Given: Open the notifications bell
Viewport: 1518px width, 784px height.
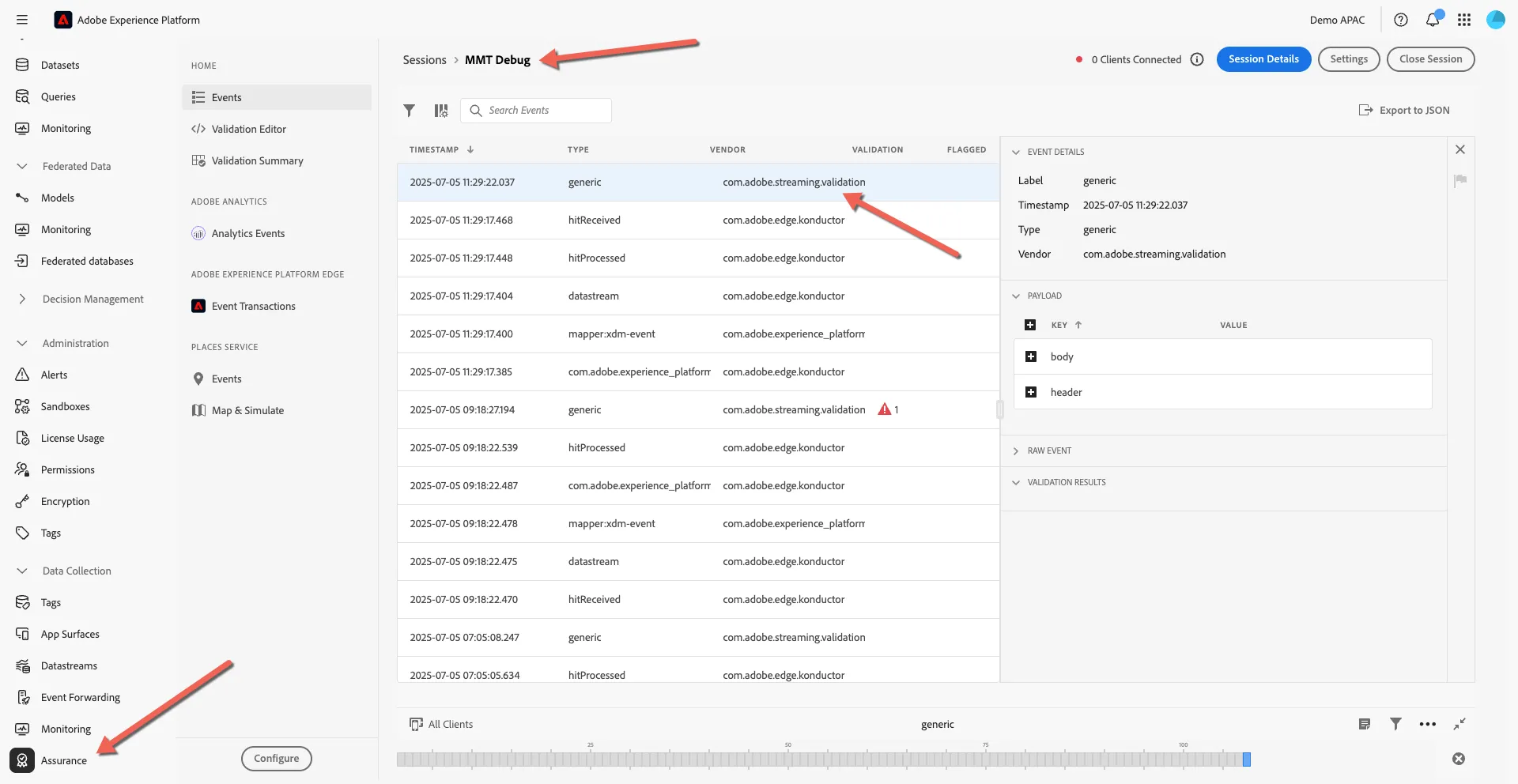Looking at the screenshot, I should 1433,20.
